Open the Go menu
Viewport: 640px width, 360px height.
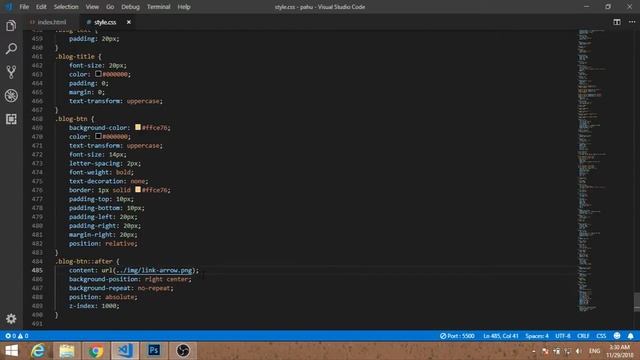coord(110,7)
